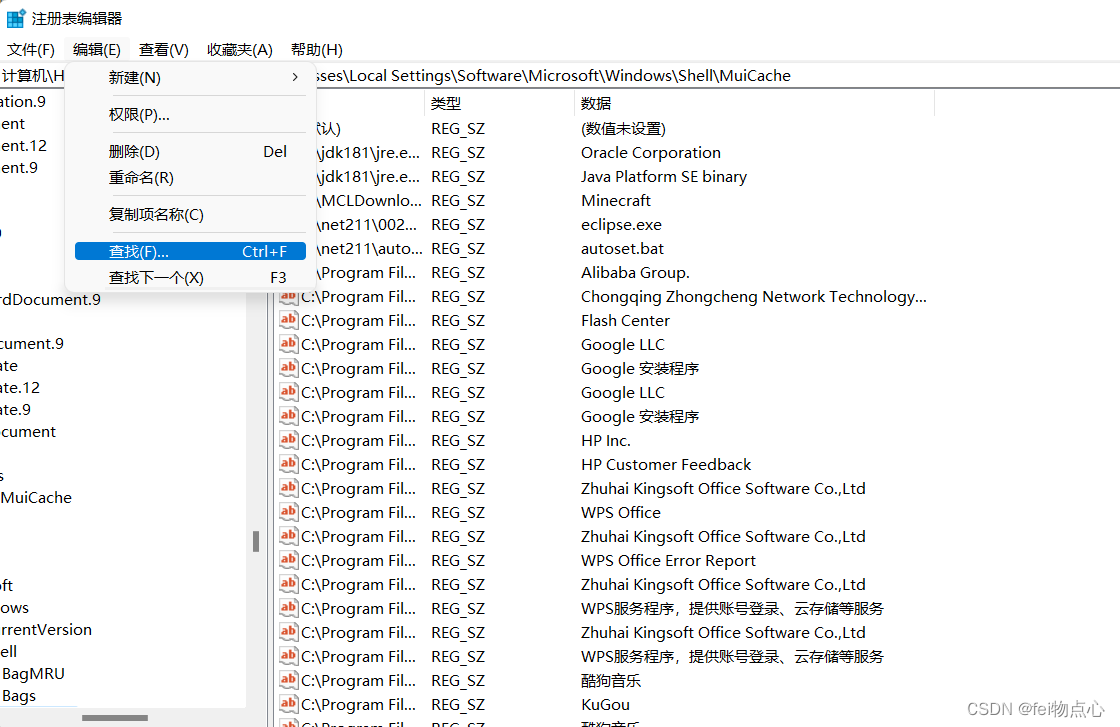Select the ate.12 key in the tree

coord(20,388)
